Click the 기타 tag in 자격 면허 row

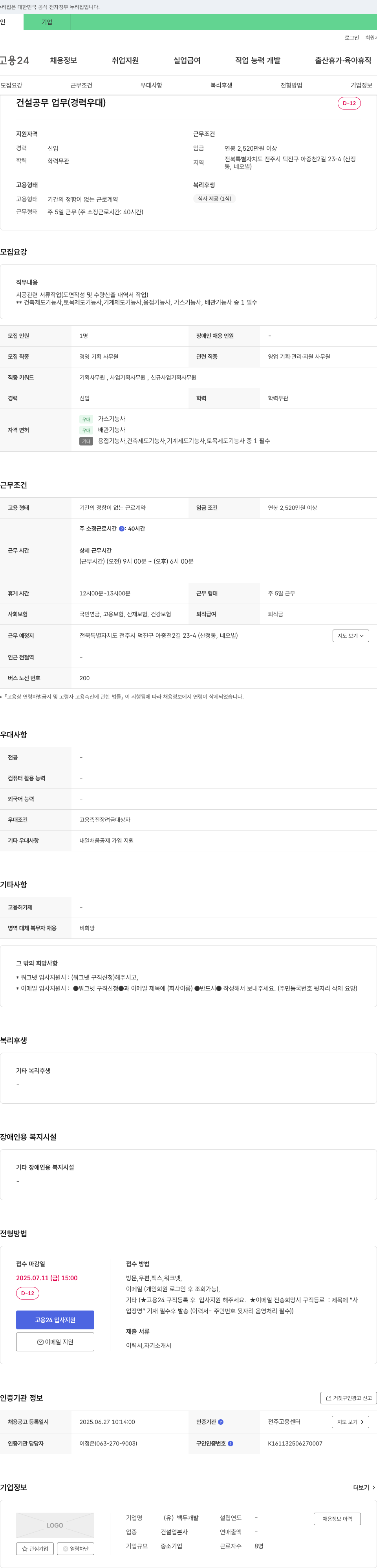coord(86,441)
